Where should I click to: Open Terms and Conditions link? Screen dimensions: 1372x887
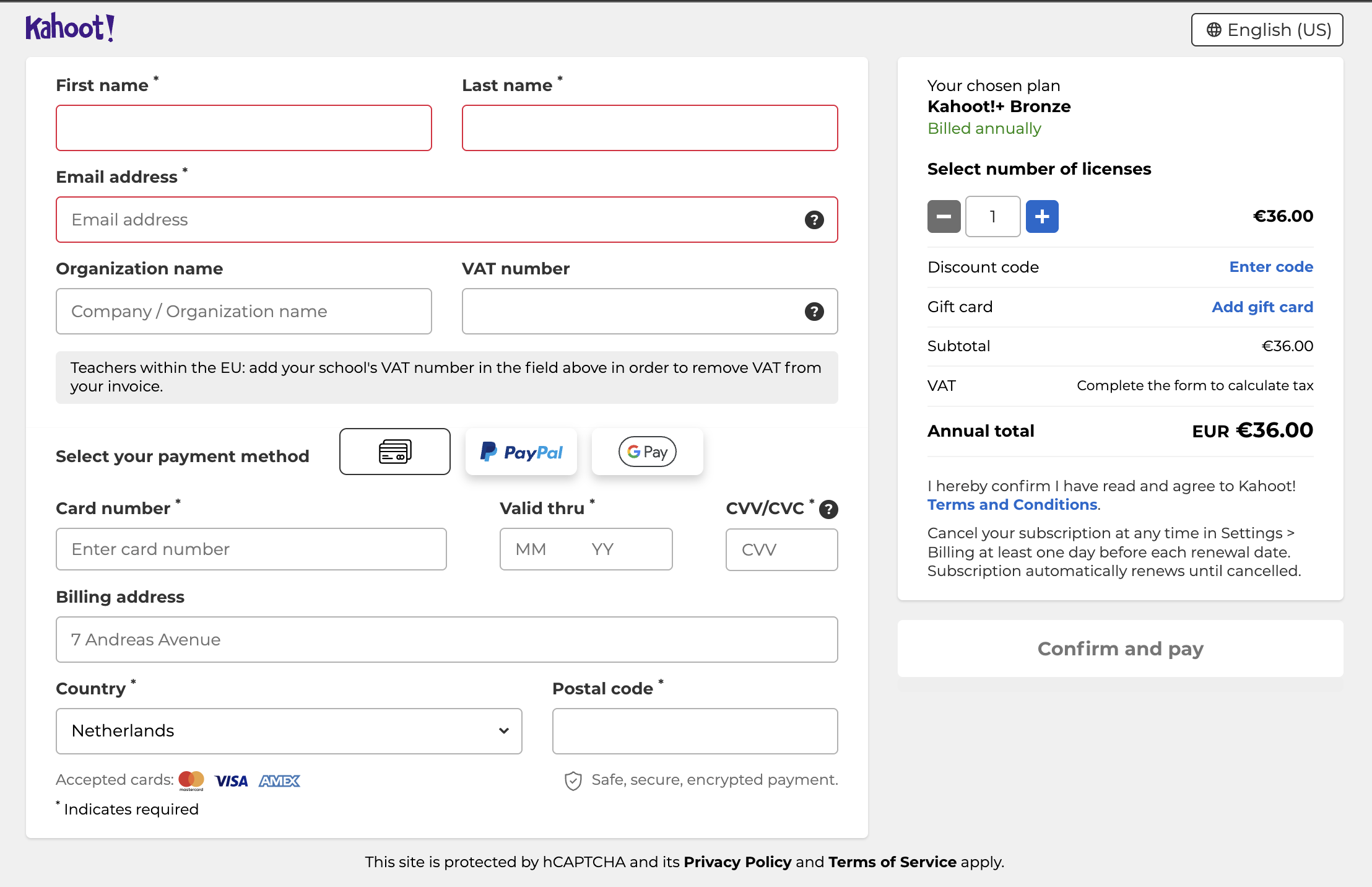1012,505
